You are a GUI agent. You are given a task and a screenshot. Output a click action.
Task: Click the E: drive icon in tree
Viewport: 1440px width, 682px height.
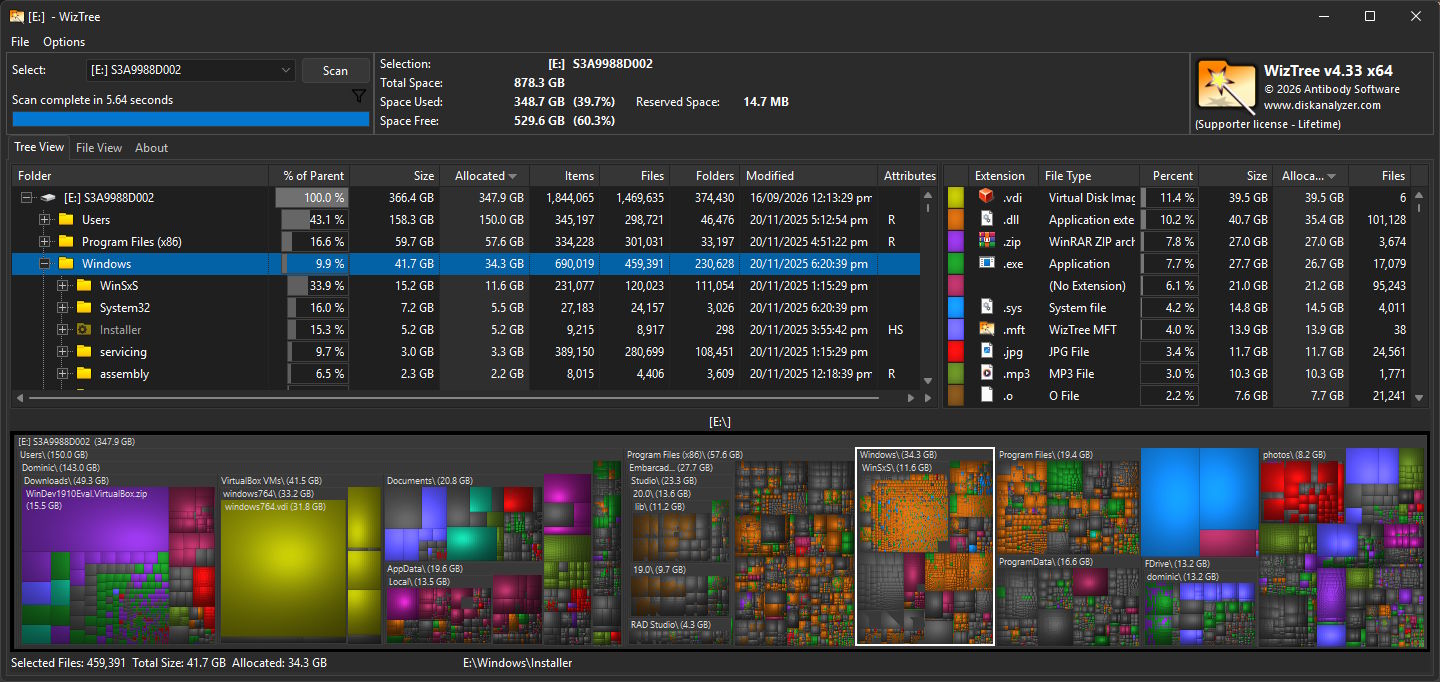pos(48,198)
